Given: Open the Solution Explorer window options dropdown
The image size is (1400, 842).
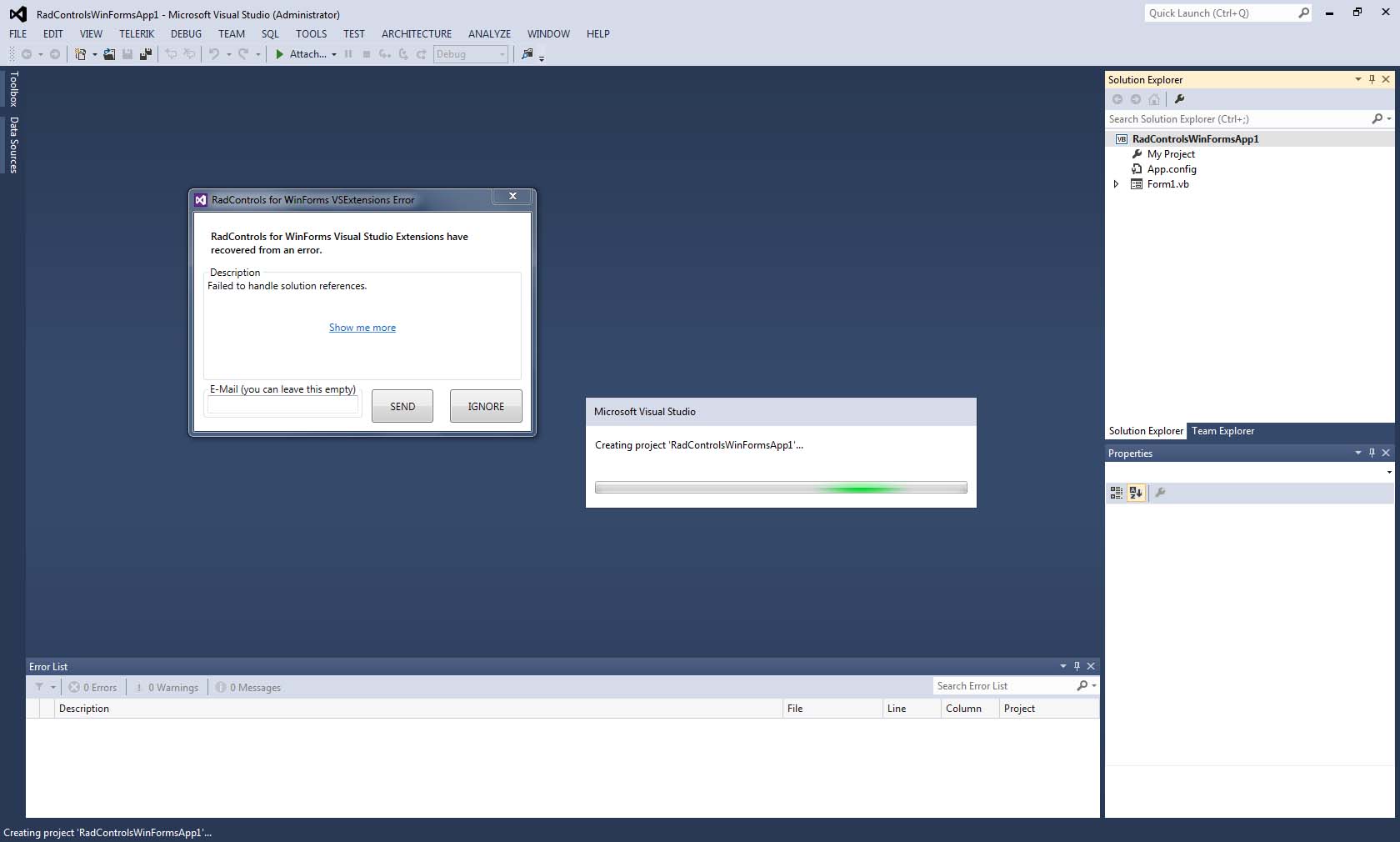Looking at the screenshot, I should [1358, 79].
